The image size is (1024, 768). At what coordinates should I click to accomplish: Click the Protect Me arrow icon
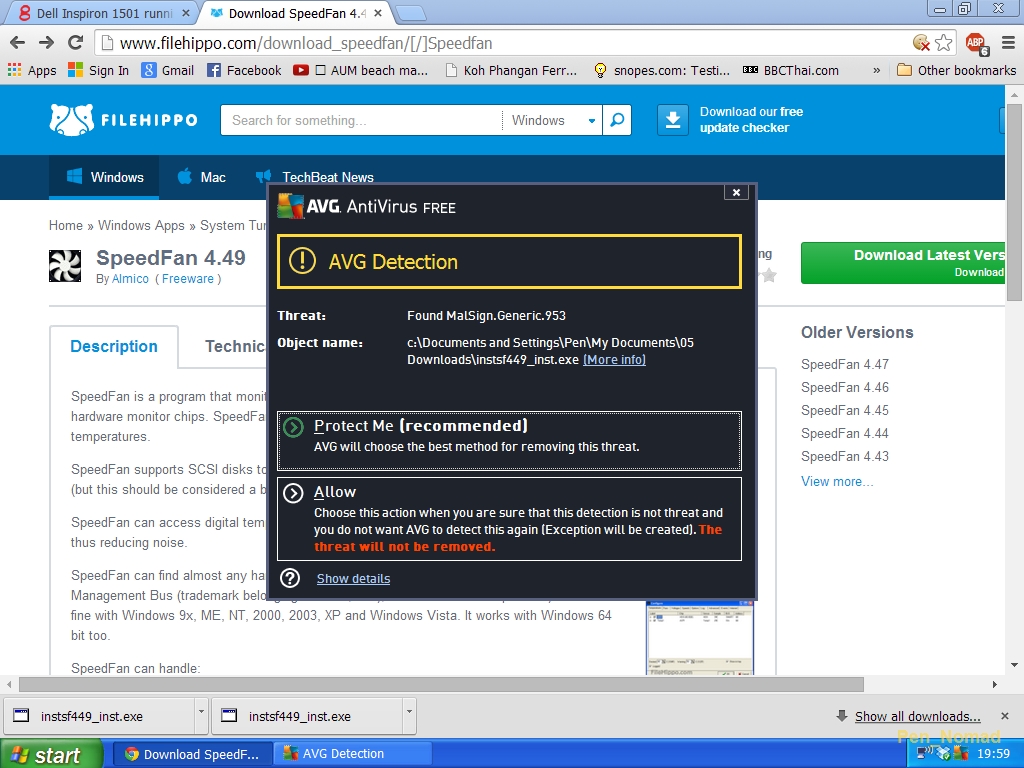point(293,427)
